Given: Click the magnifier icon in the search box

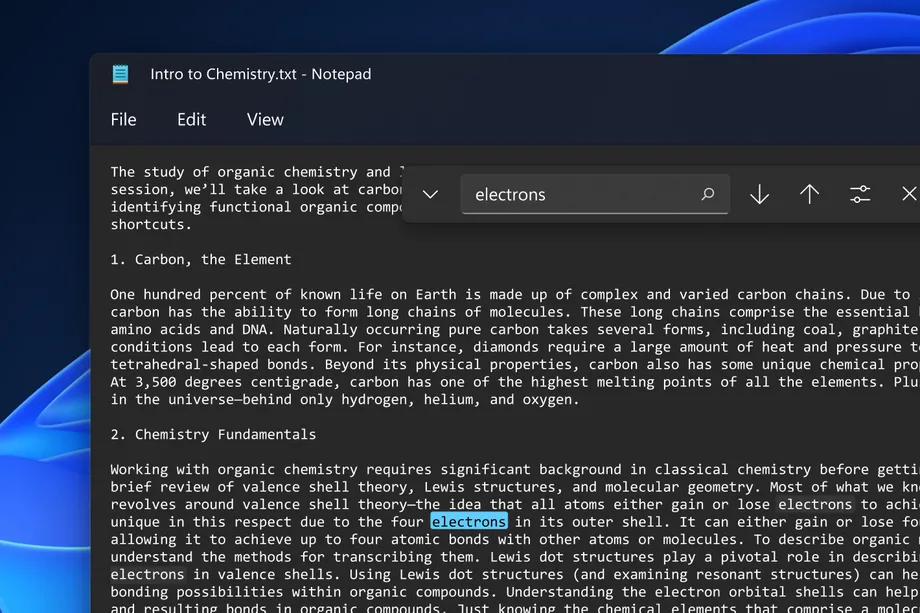Looking at the screenshot, I should pos(707,194).
